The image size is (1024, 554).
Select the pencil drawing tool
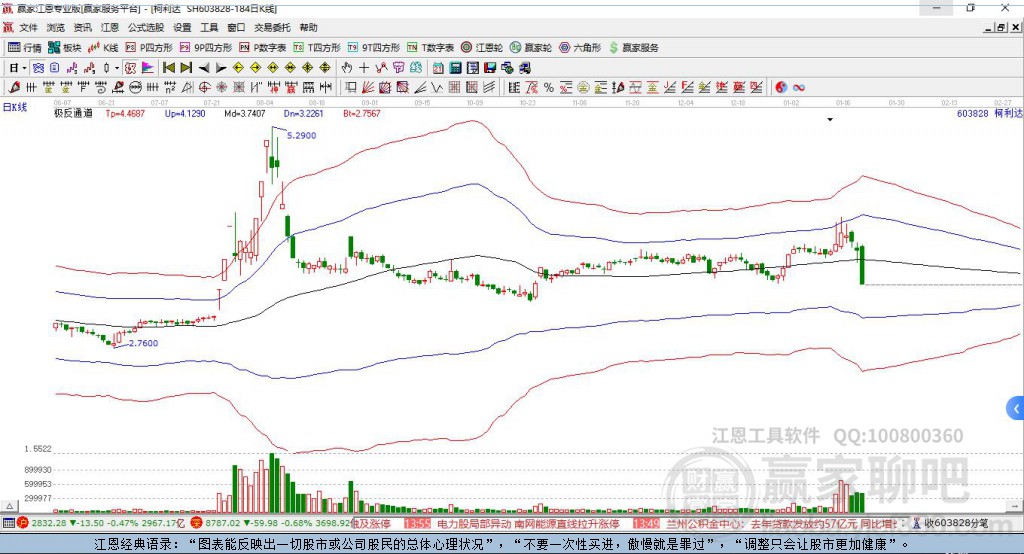pyautogui.click(x=14, y=87)
